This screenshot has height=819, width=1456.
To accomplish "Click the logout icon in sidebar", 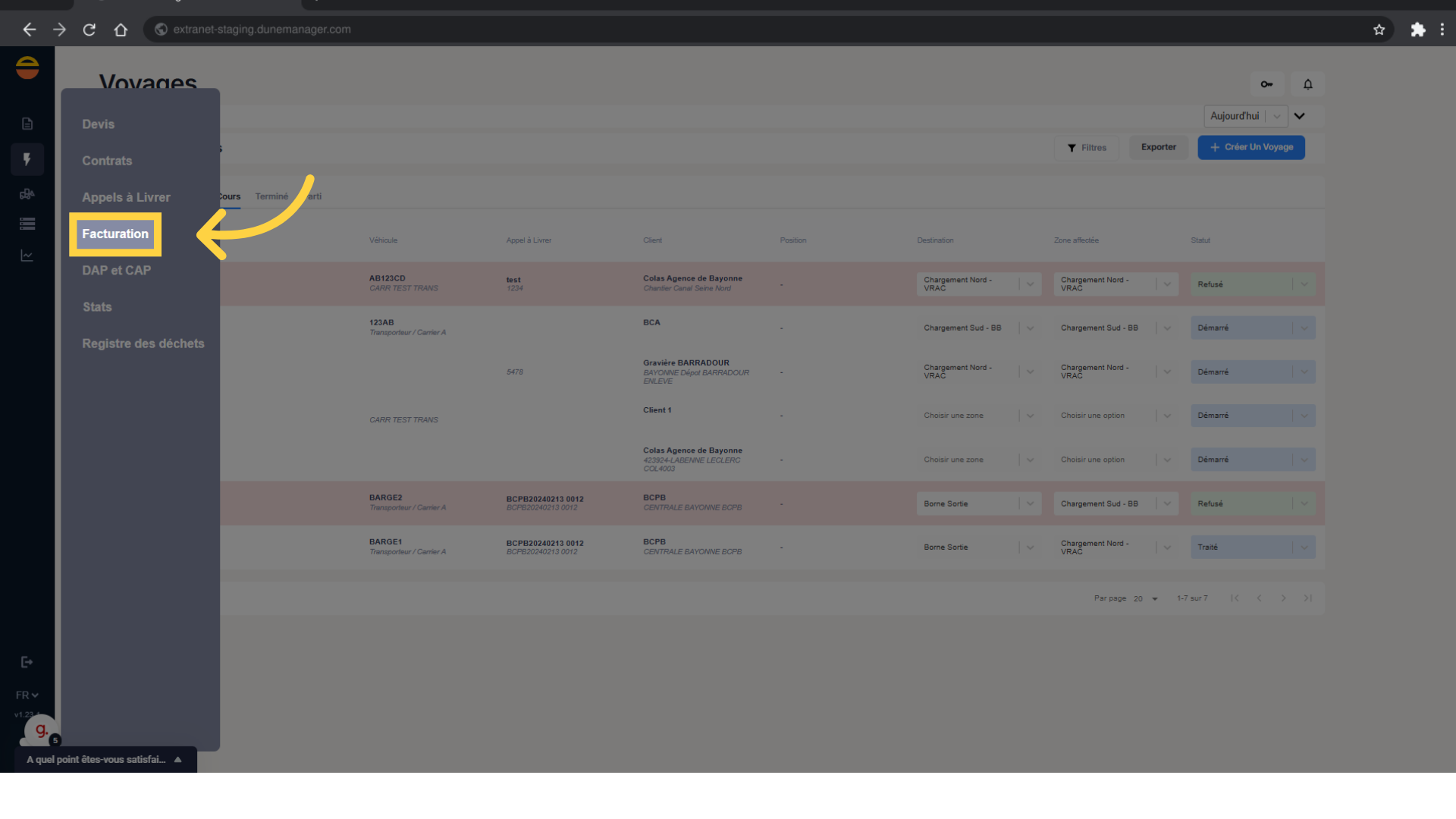I will click(27, 662).
